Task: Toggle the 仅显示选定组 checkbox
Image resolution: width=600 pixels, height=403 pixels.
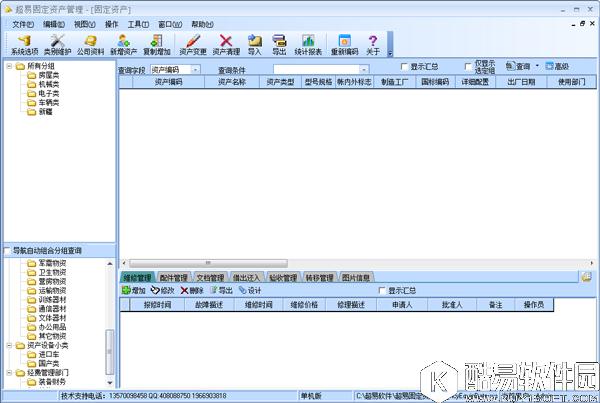Action: coord(468,67)
